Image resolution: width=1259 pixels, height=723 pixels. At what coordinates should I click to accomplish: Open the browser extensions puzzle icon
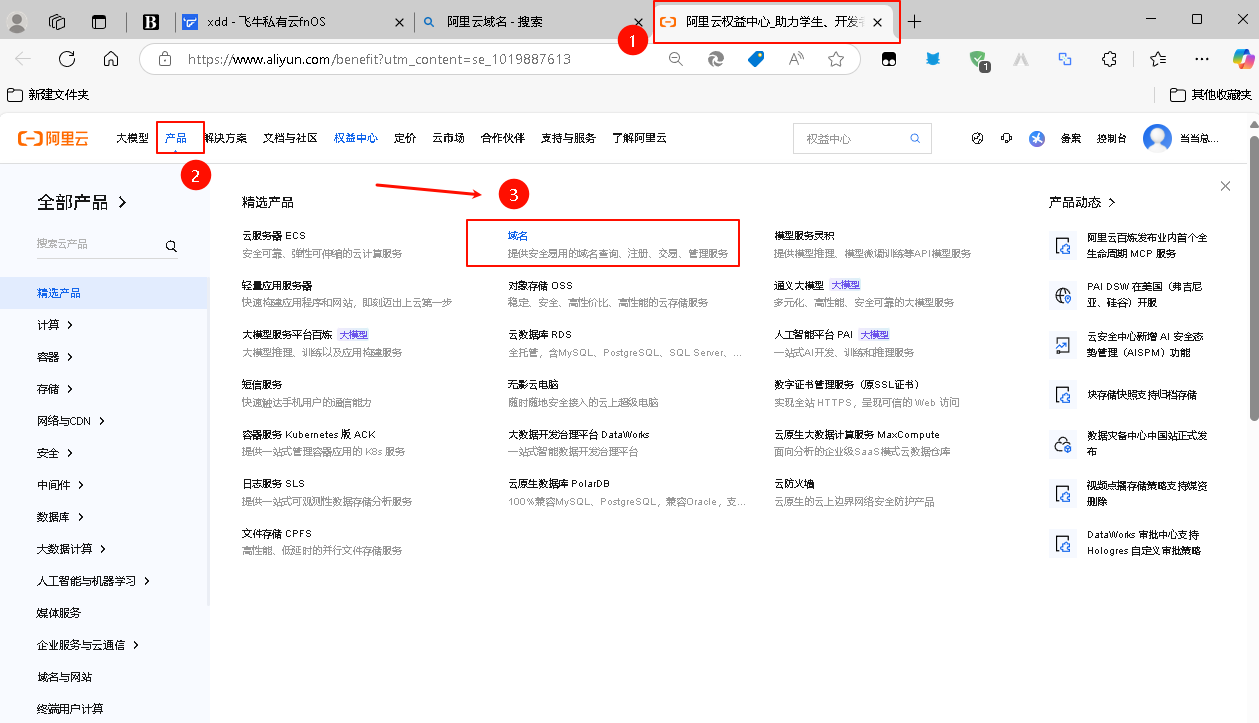tap(1109, 59)
